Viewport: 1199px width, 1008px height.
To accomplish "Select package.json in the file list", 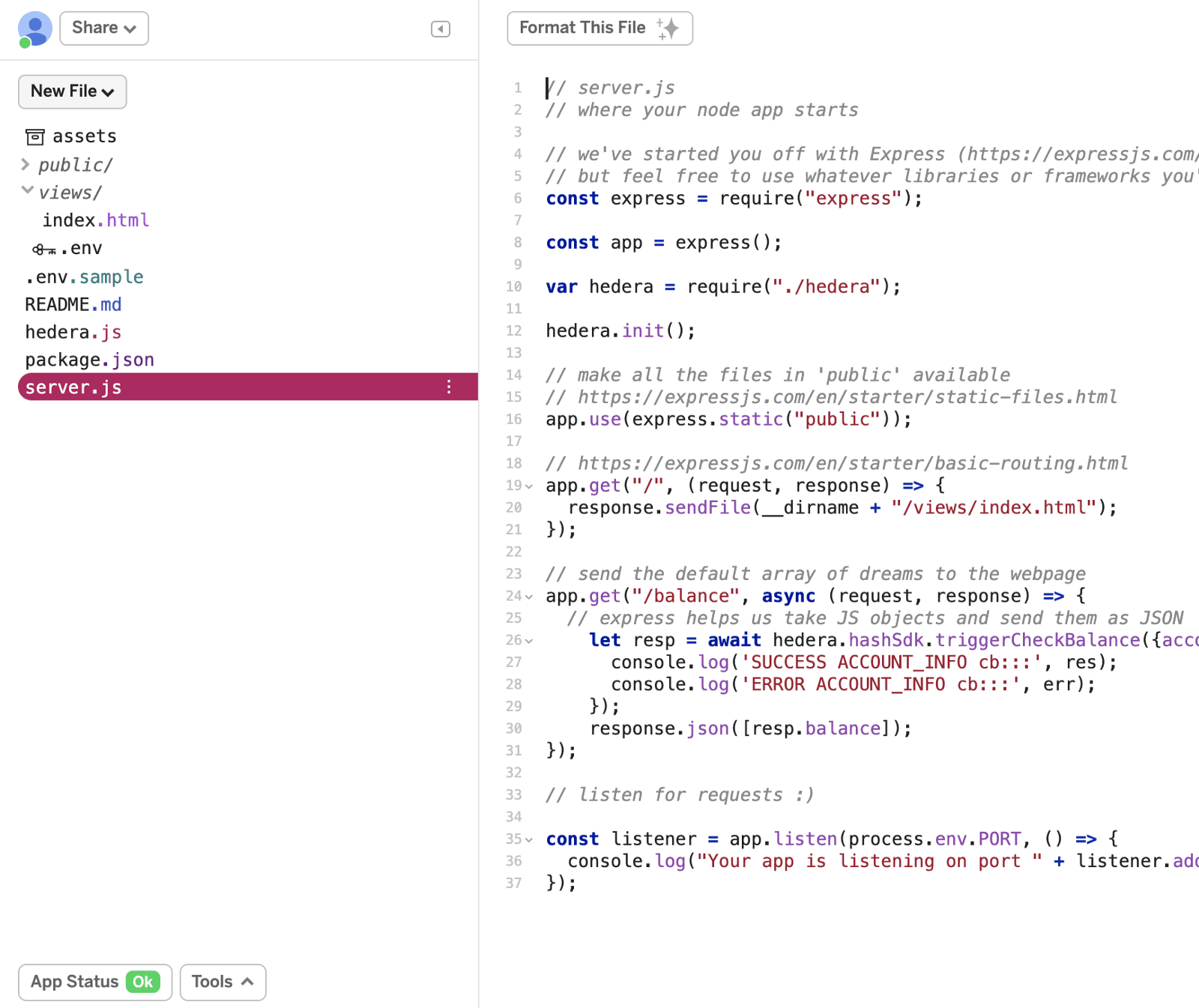I will (90, 360).
